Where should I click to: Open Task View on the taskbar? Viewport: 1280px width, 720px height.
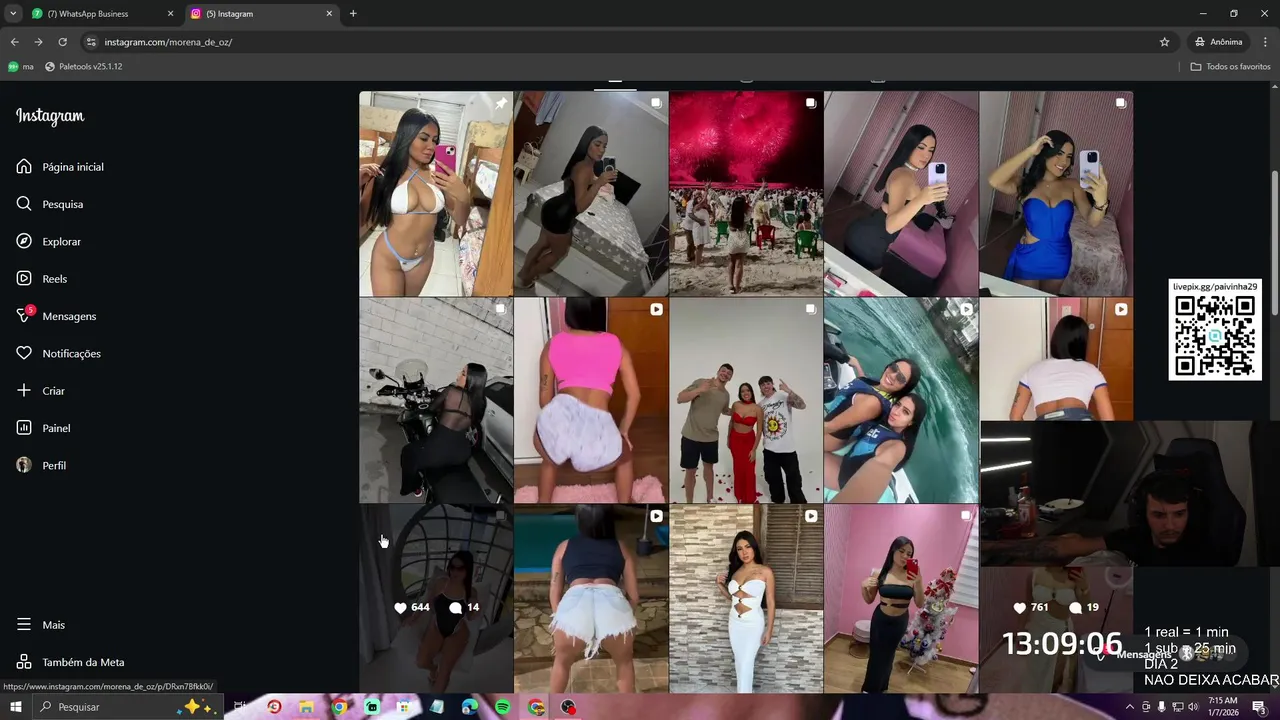(240, 707)
